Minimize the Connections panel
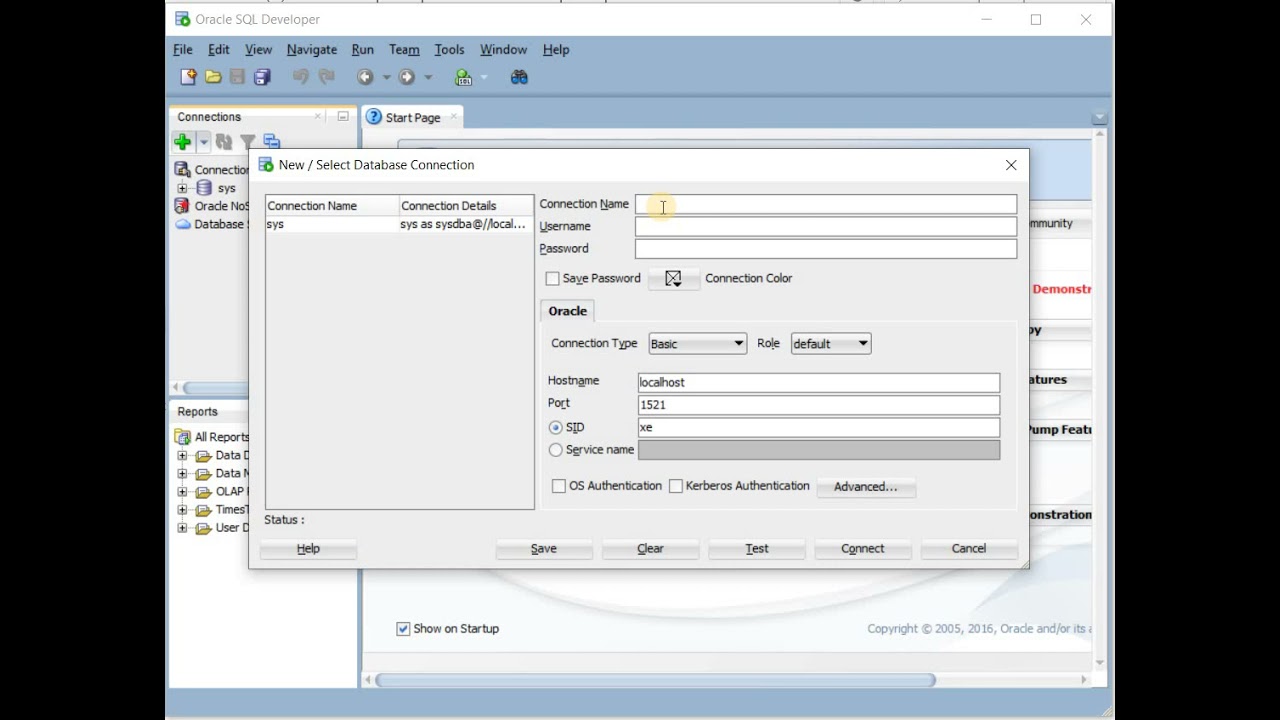The width and height of the screenshot is (1280, 720). 342,116
